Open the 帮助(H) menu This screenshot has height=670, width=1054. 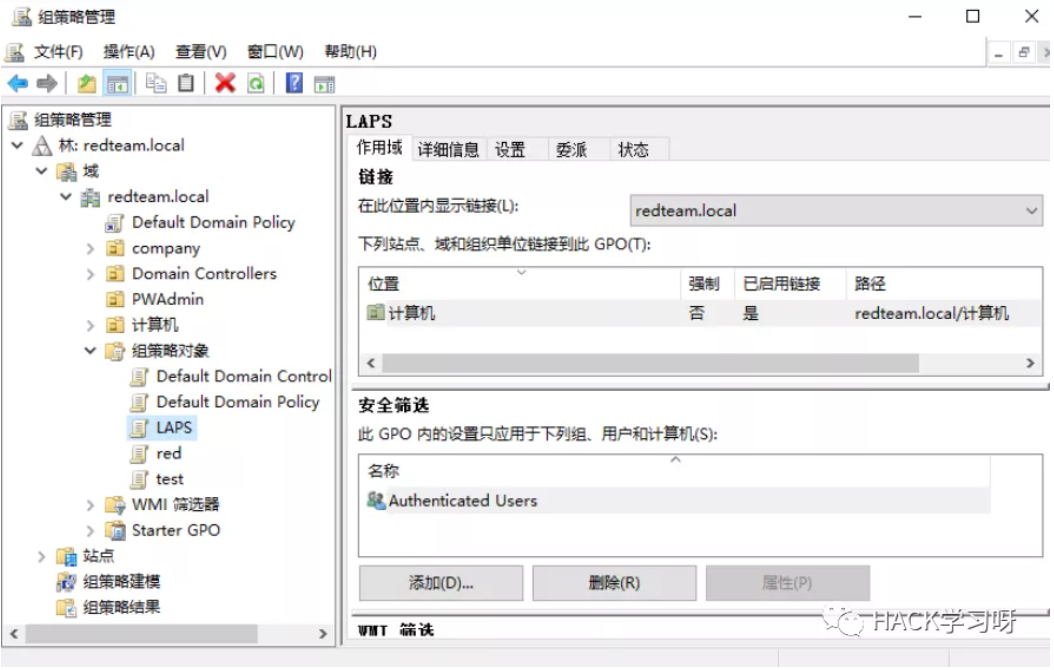click(x=350, y=52)
